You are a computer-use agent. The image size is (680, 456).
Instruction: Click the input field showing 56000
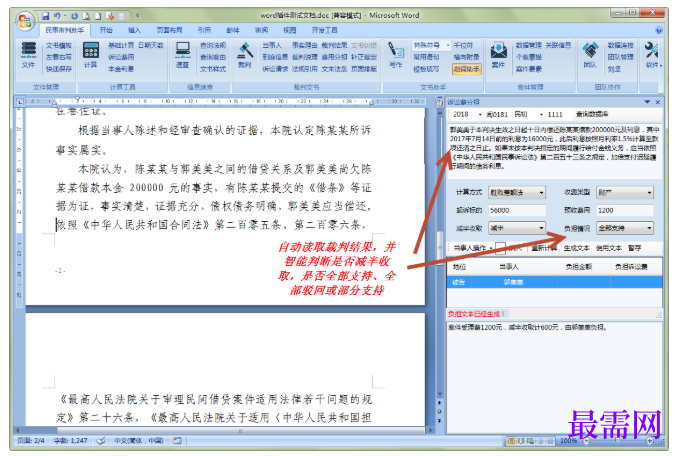pos(517,210)
